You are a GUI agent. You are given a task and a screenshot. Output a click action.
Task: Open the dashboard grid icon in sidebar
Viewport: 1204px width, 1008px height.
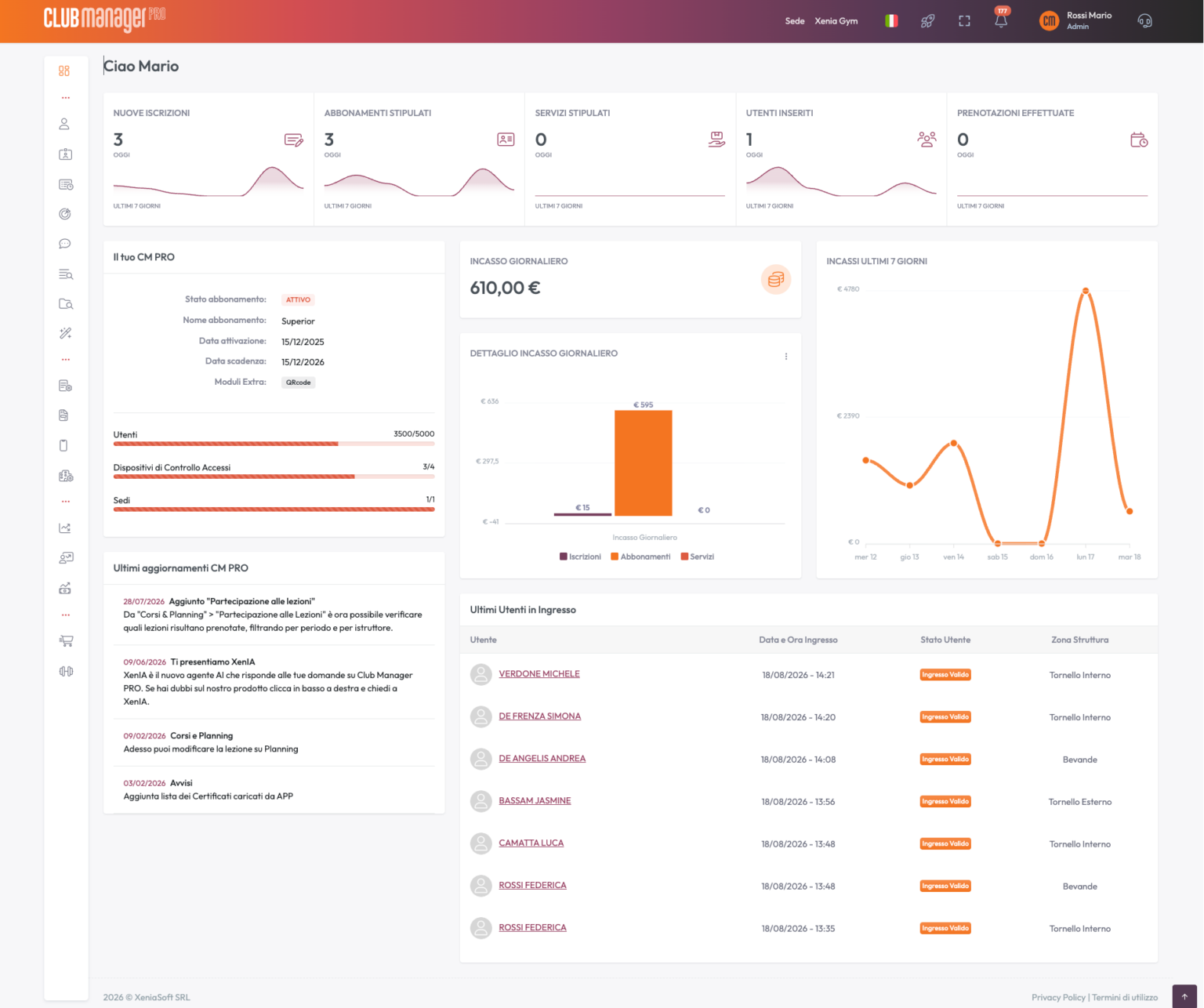tap(64, 71)
